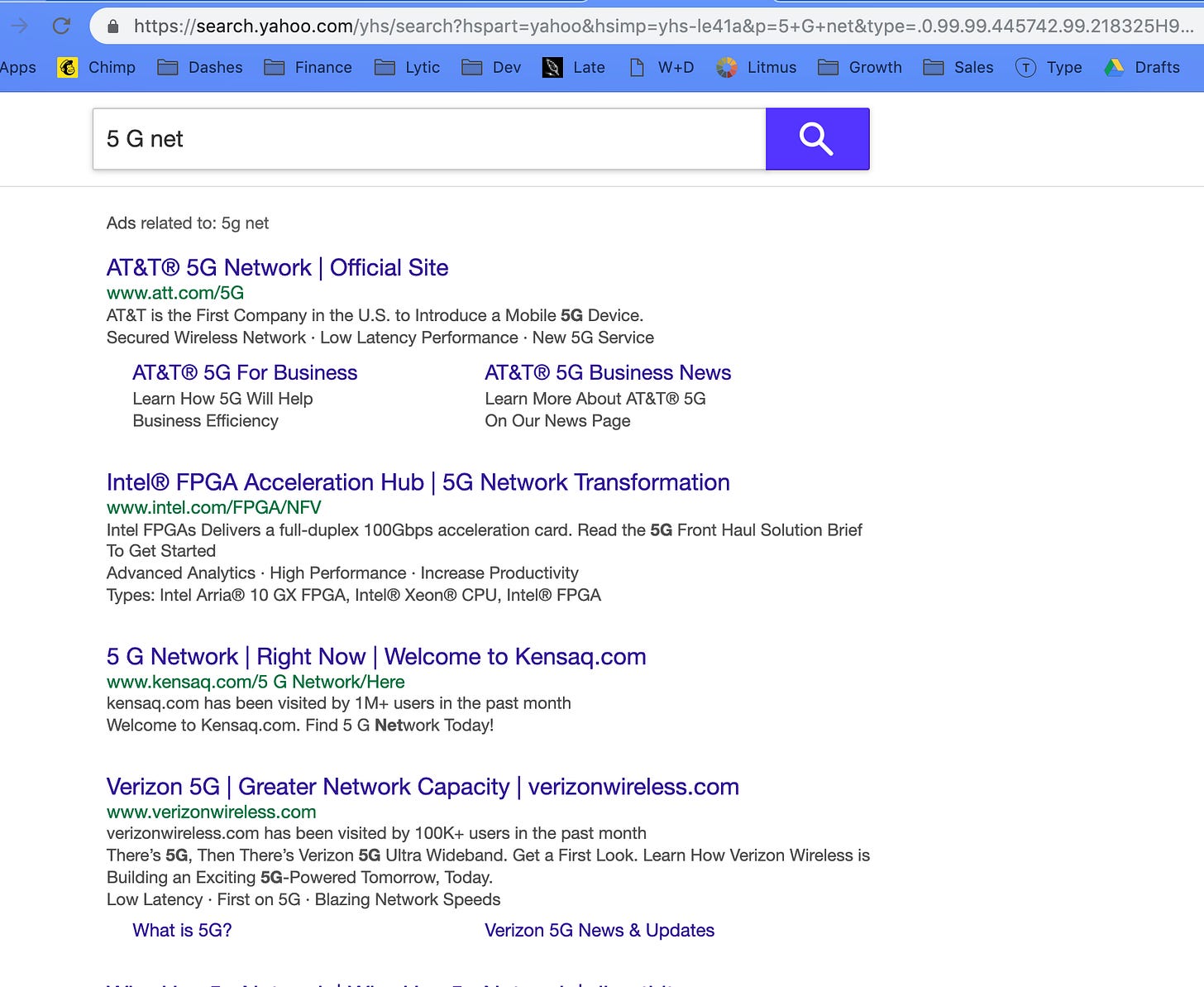Open Intel FPGA Acceleration Hub result
This screenshot has width=1204, height=987.
[418, 482]
